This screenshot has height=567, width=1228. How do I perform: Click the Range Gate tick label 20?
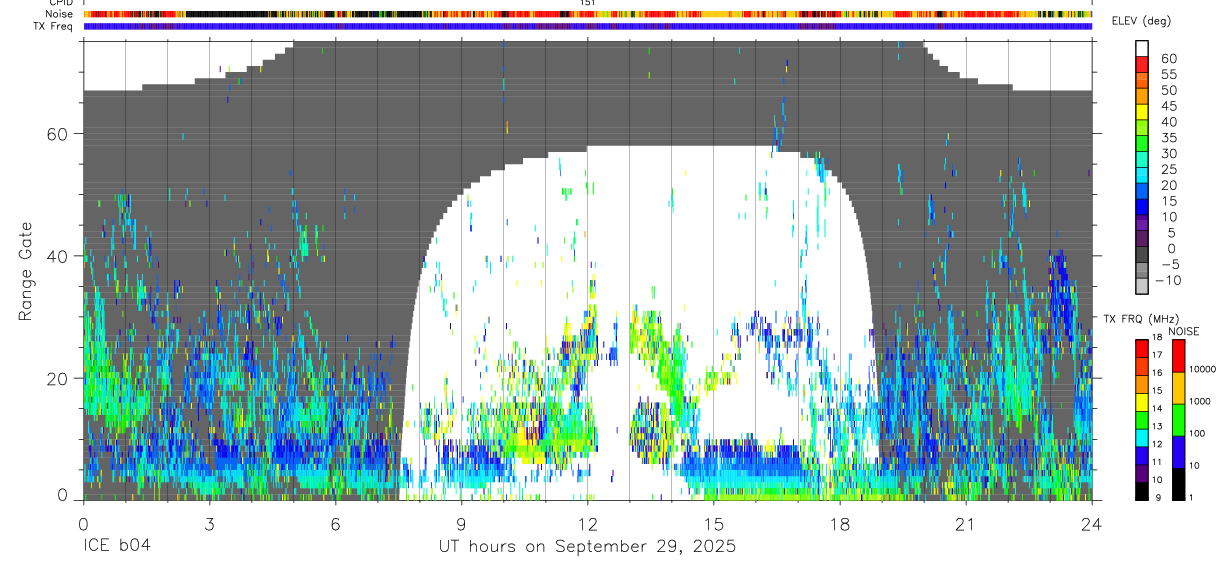click(x=58, y=378)
